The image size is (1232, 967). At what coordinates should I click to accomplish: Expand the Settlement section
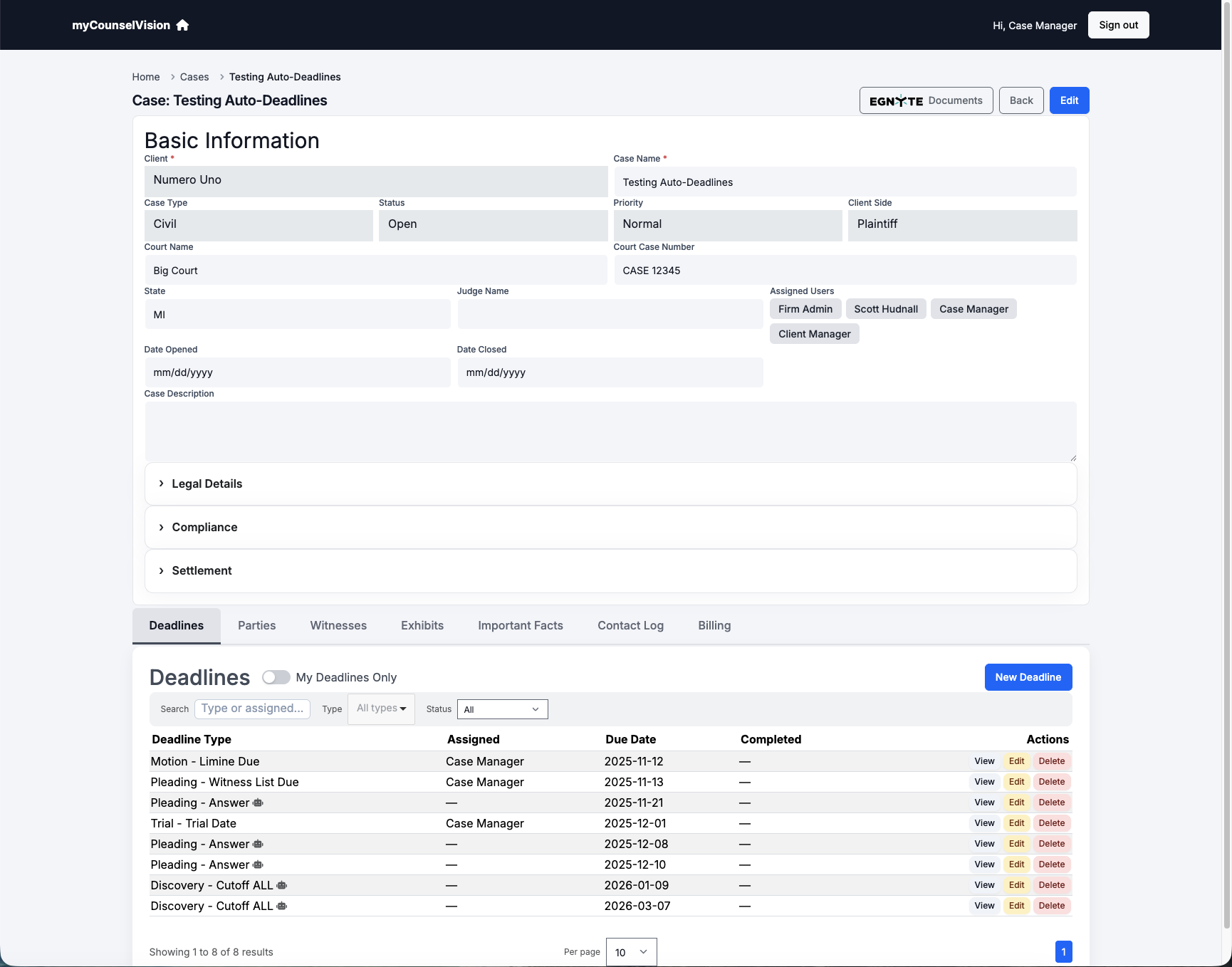pyautogui.click(x=201, y=570)
